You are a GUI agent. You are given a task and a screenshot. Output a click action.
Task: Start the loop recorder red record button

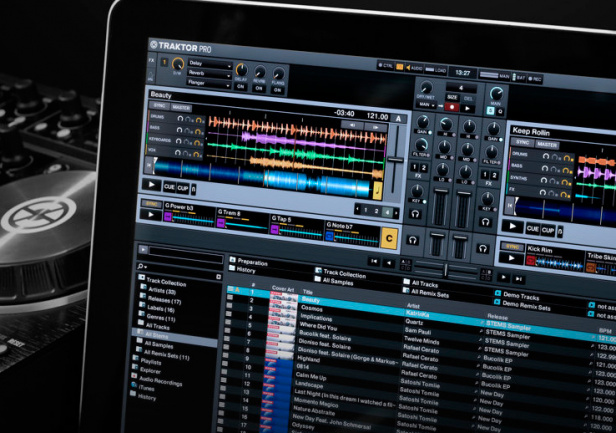(452, 106)
